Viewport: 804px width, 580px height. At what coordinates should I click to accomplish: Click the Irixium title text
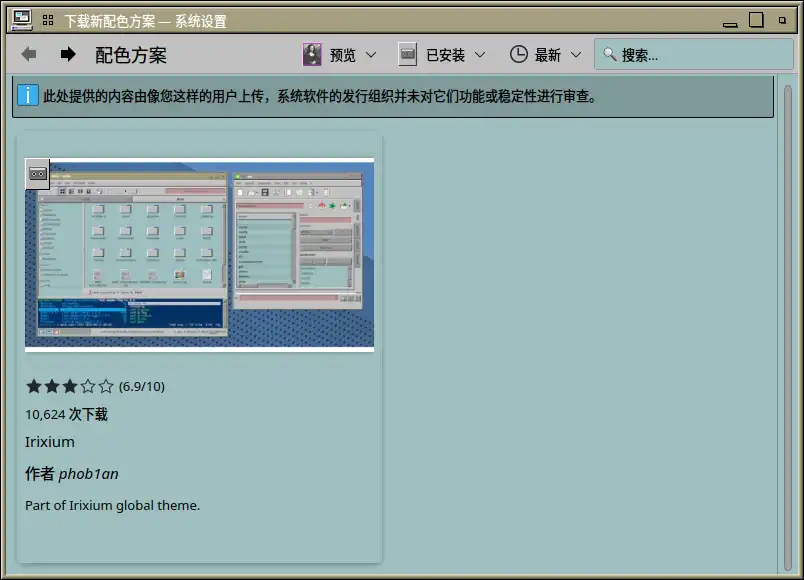(50, 442)
